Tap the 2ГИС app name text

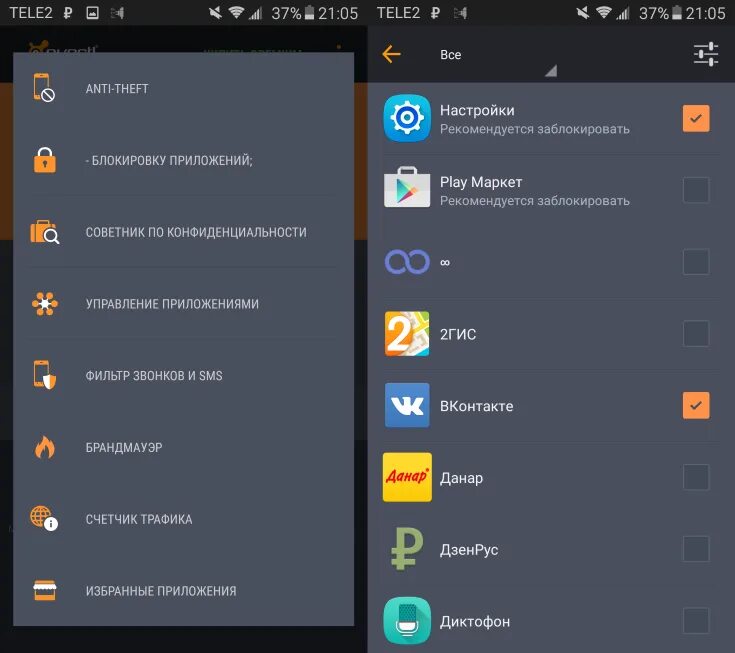click(458, 334)
